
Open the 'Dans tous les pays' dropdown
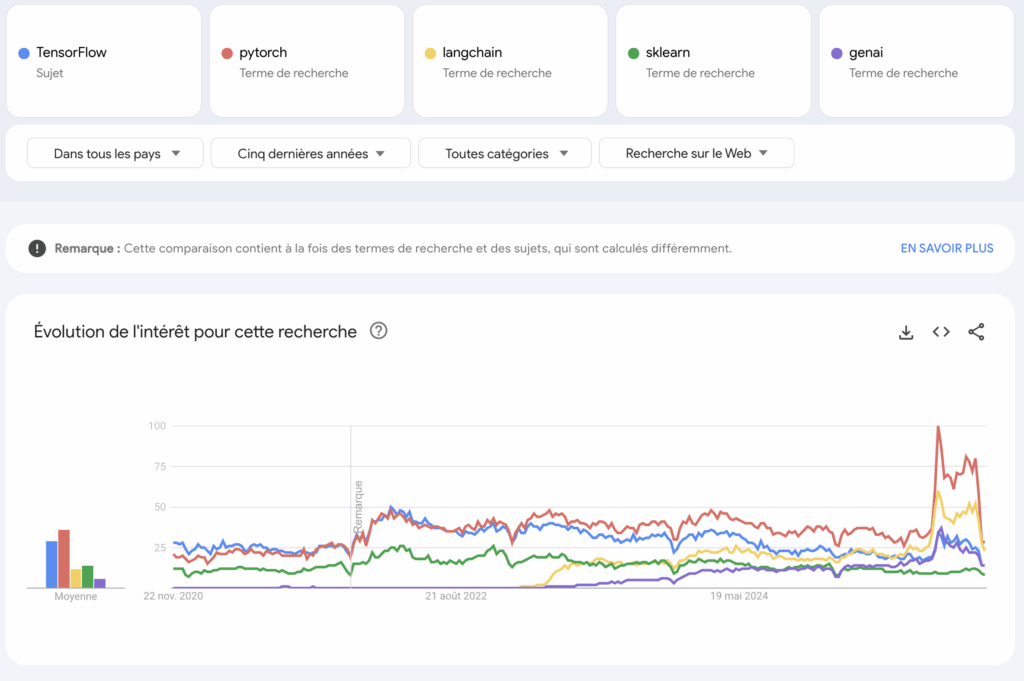[x=116, y=153]
